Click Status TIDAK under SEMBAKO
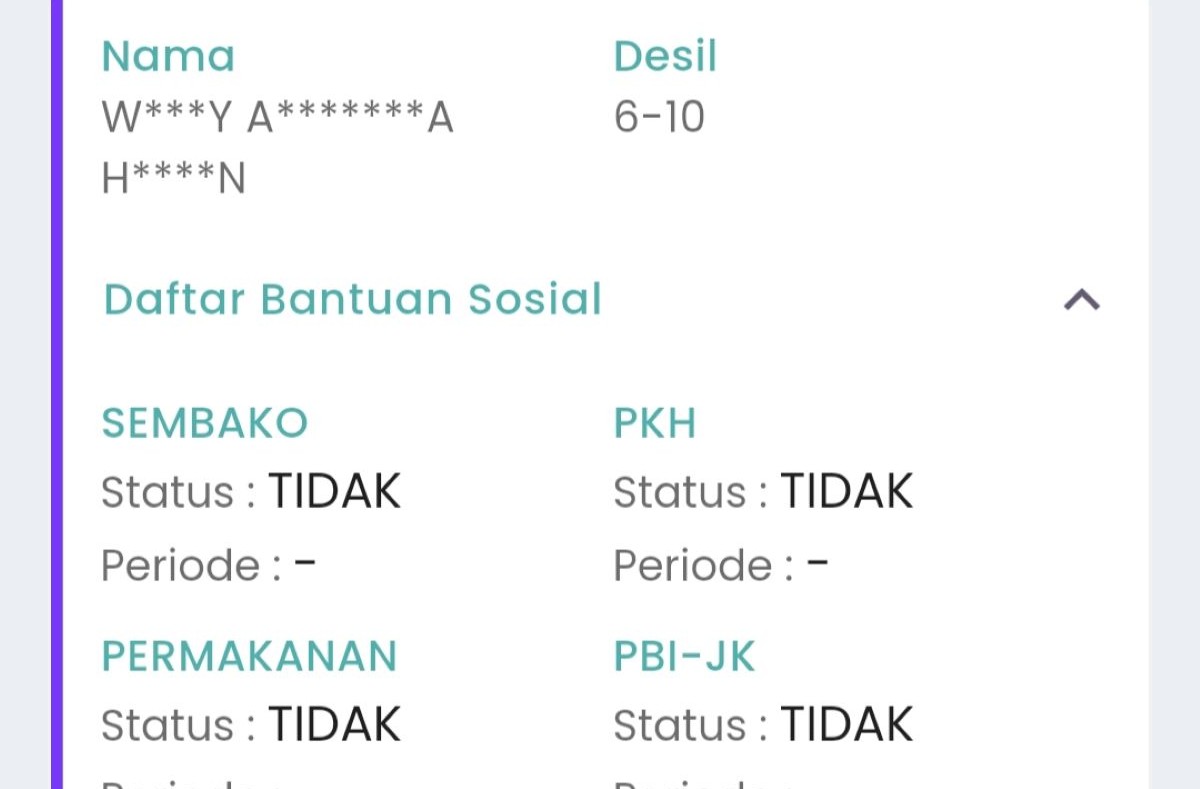Screen dimensions: 1200x789 pyautogui.click(x=334, y=490)
